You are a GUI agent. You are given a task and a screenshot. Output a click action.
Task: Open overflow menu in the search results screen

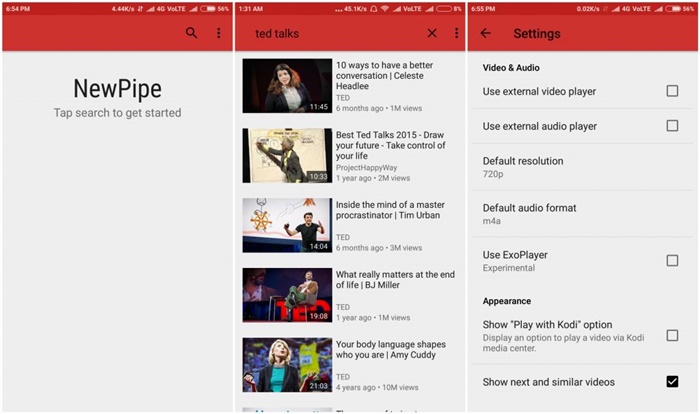(457, 33)
